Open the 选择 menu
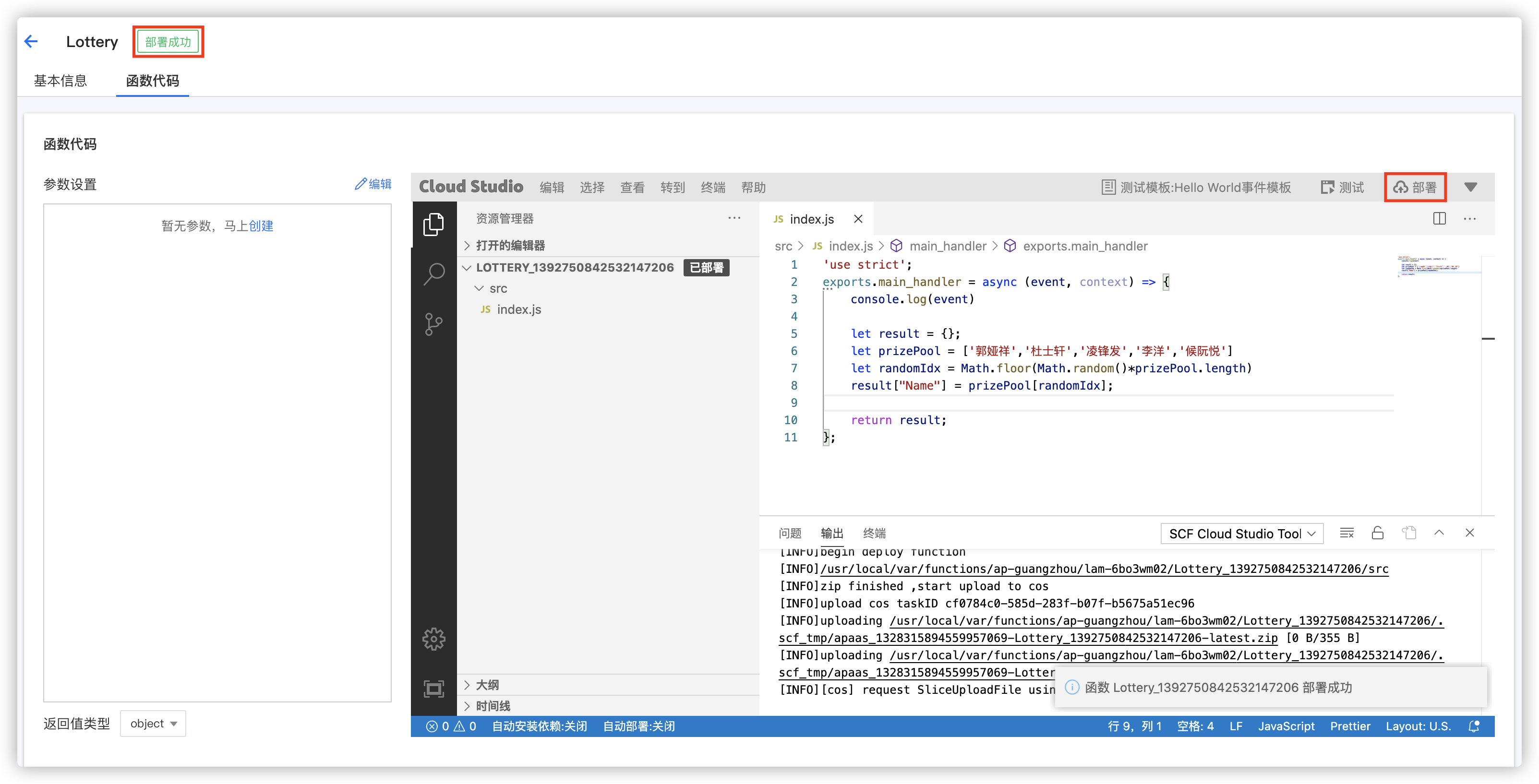Screen dimensions: 1539x784 tap(592, 188)
